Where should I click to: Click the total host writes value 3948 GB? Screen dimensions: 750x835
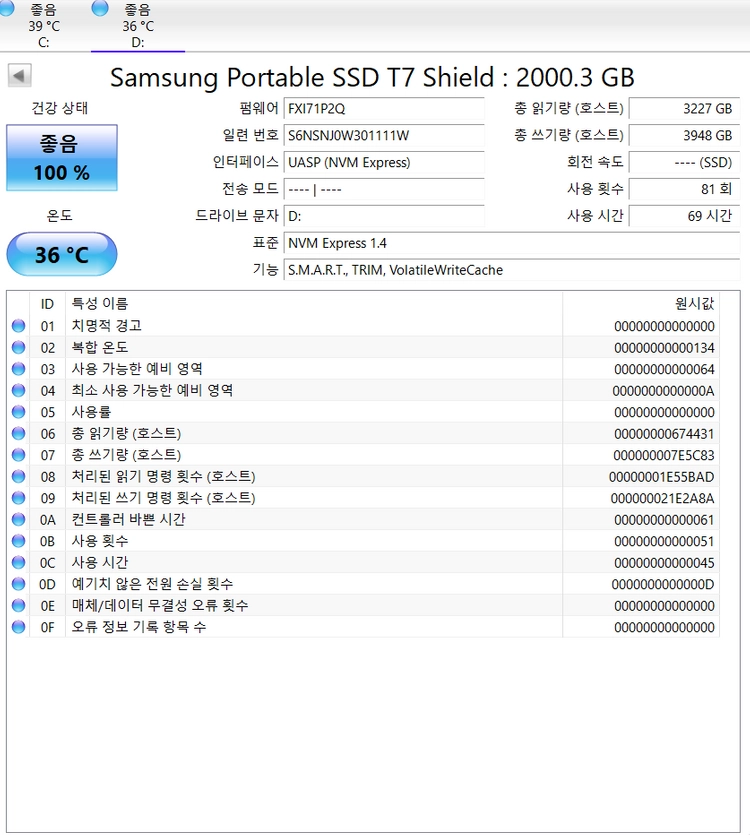point(684,135)
